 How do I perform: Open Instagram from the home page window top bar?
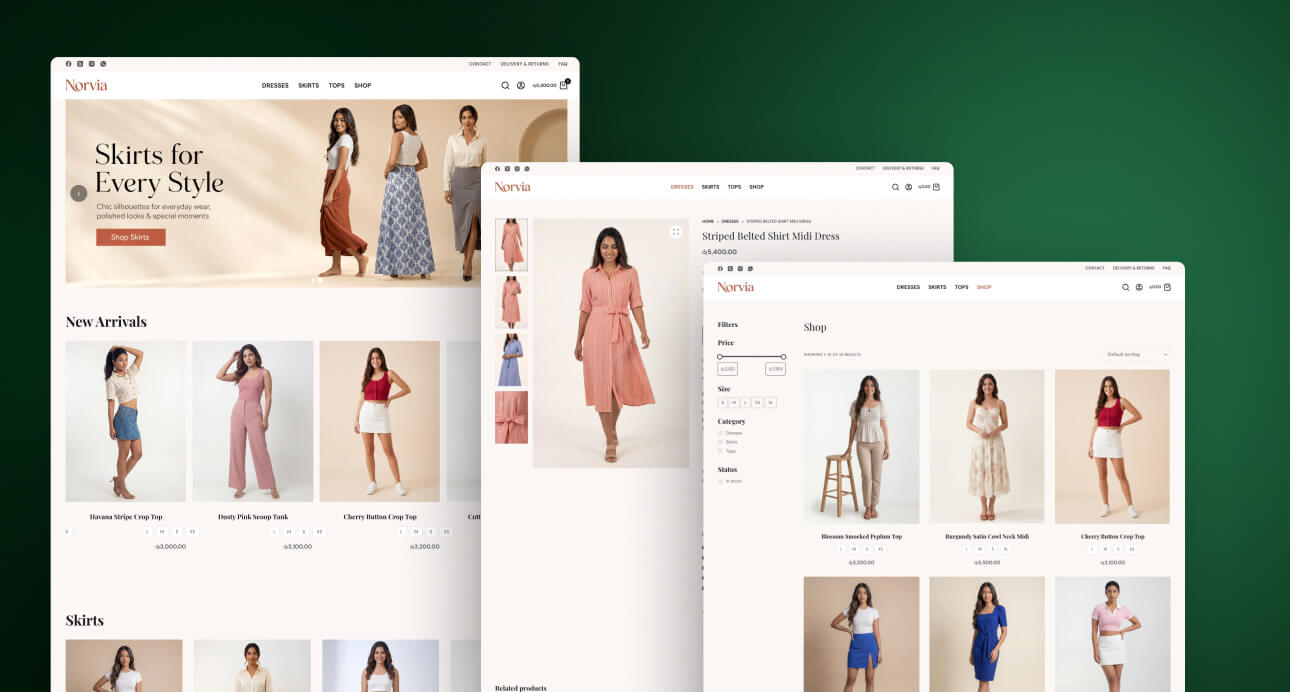tap(92, 64)
